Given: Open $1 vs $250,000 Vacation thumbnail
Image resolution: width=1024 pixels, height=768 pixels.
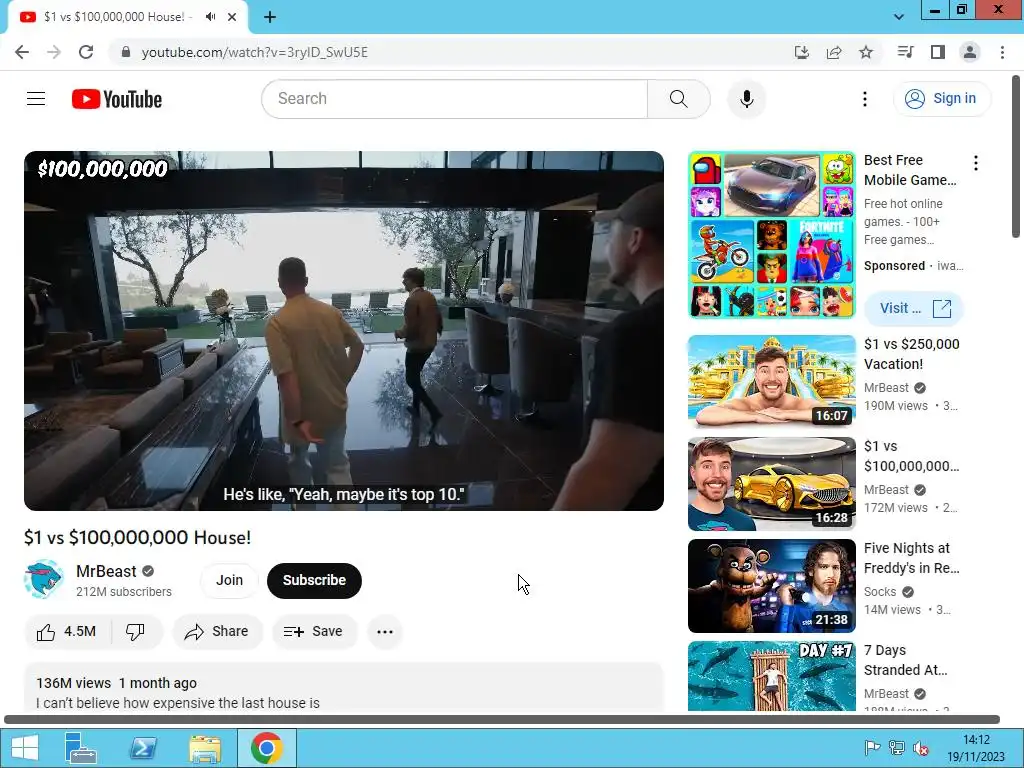Looking at the screenshot, I should point(771,381).
